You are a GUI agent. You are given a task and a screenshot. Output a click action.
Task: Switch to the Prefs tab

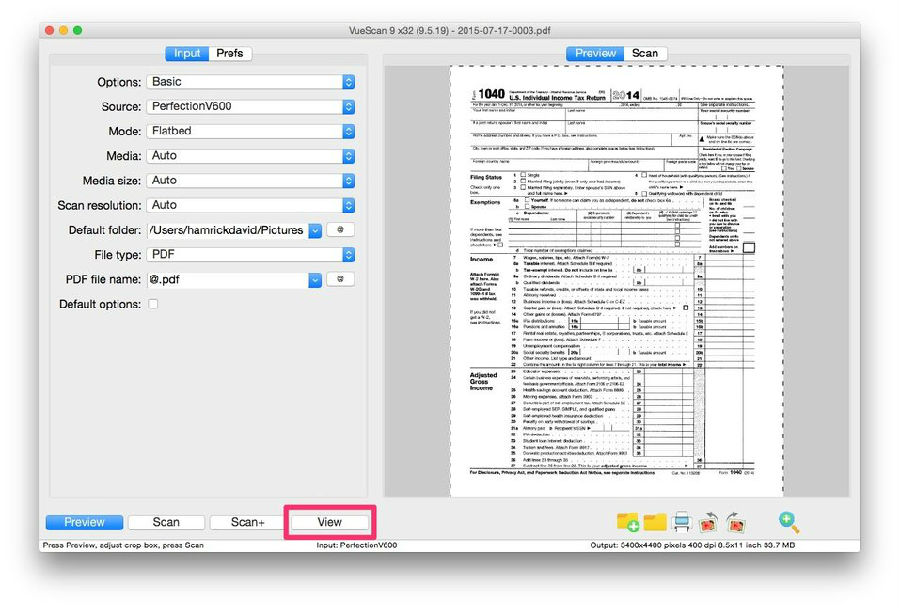[x=229, y=53]
